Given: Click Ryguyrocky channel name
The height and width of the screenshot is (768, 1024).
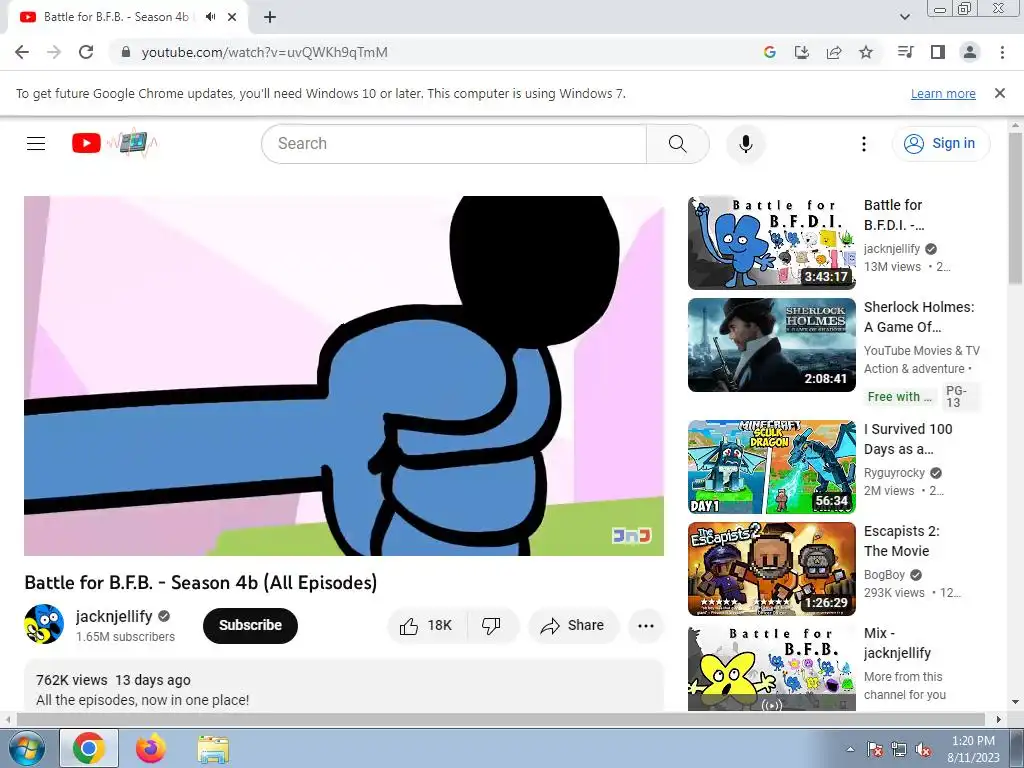Looking at the screenshot, I should tap(894, 473).
